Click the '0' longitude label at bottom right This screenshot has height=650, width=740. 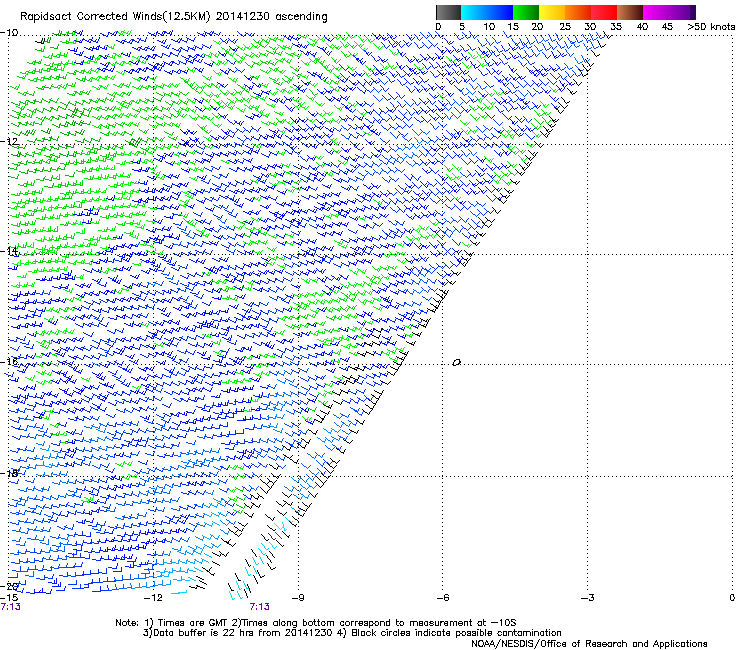pos(732,598)
